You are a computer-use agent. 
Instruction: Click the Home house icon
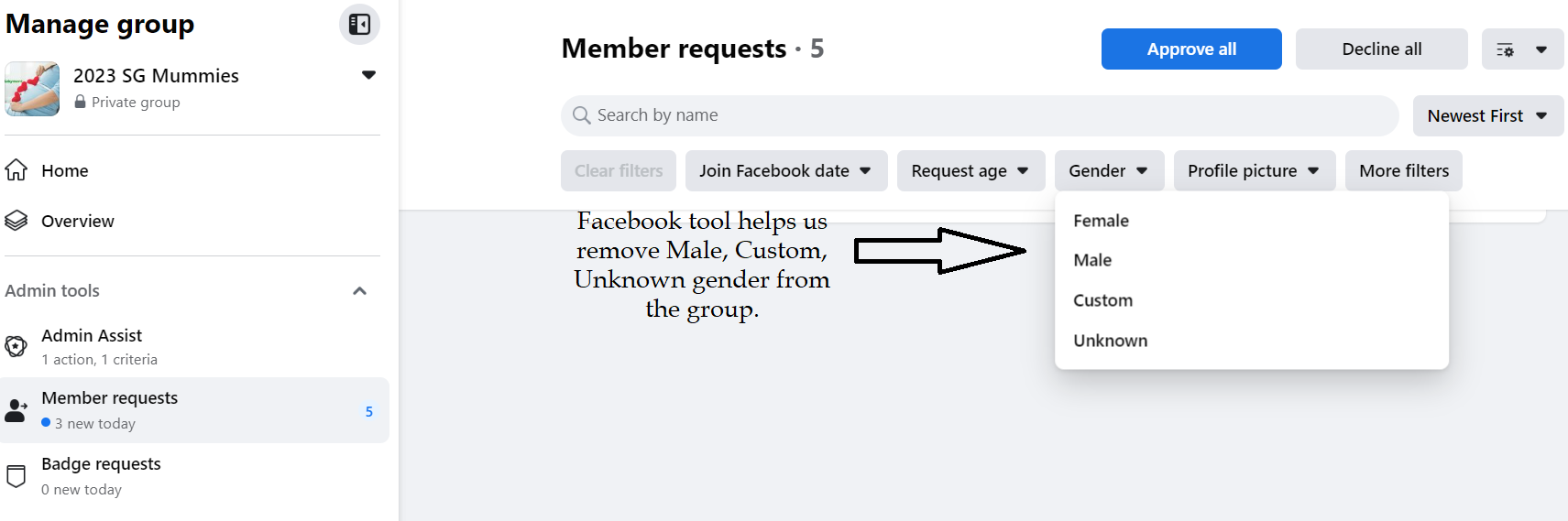tap(16, 170)
